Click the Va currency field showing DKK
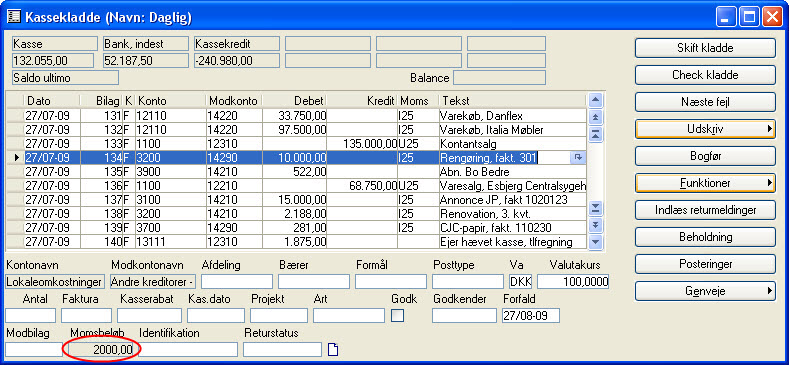789x365 pixels. pyautogui.click(x=521, y=281)
